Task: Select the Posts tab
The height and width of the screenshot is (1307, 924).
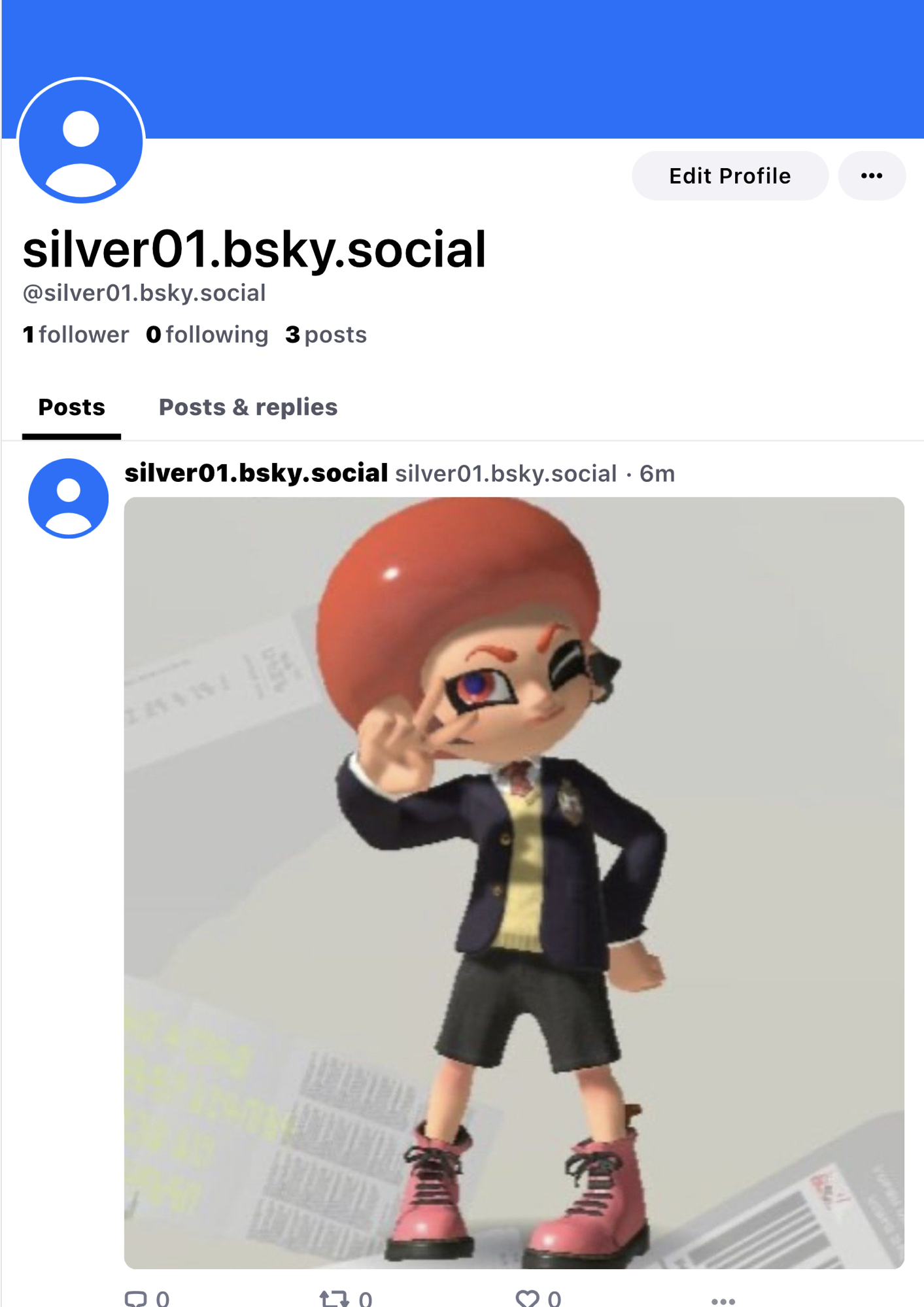Action: coord(71,407)
